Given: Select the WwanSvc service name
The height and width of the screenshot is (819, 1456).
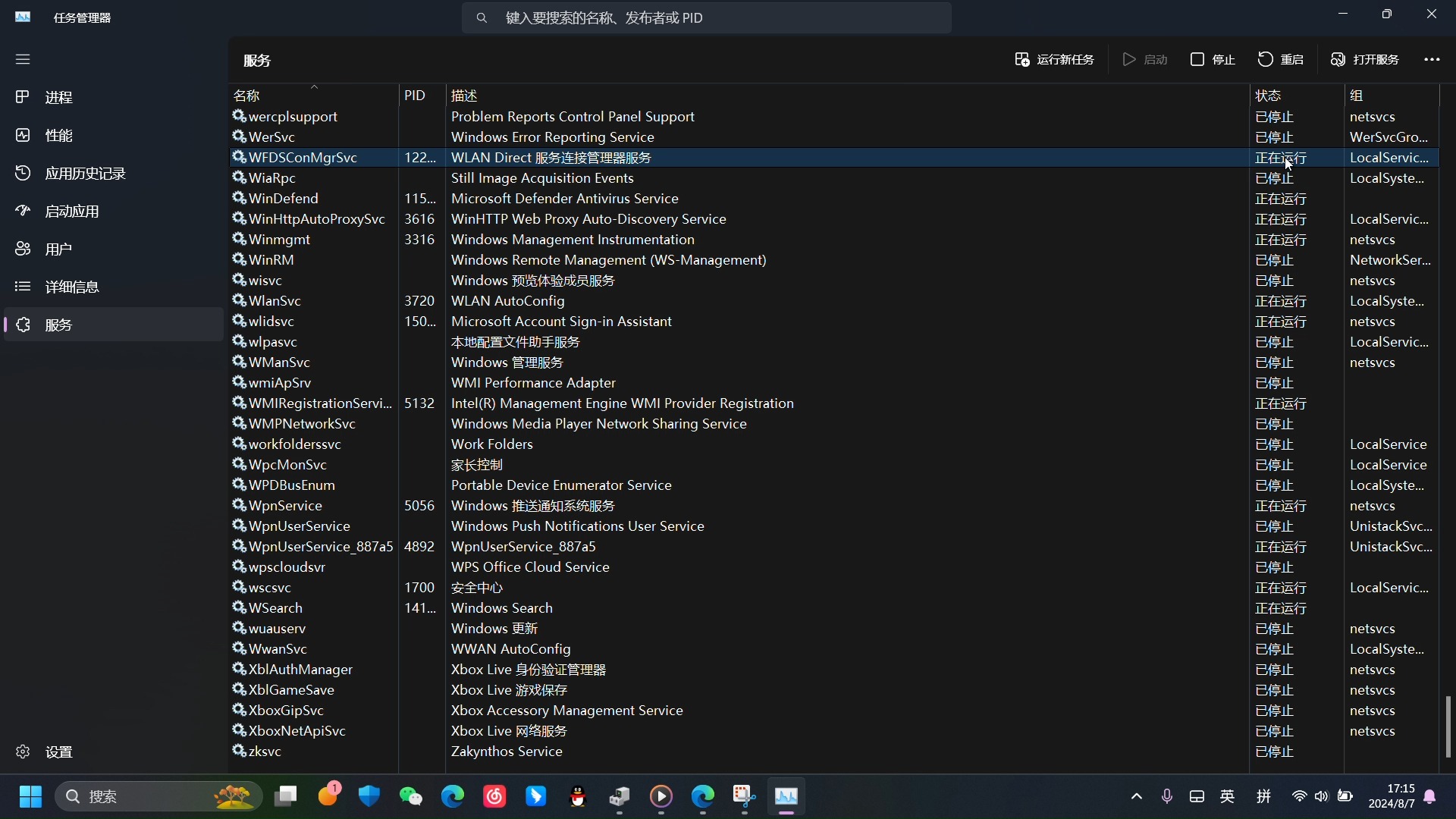Looking at the screenshot, I should pos(278,649).
